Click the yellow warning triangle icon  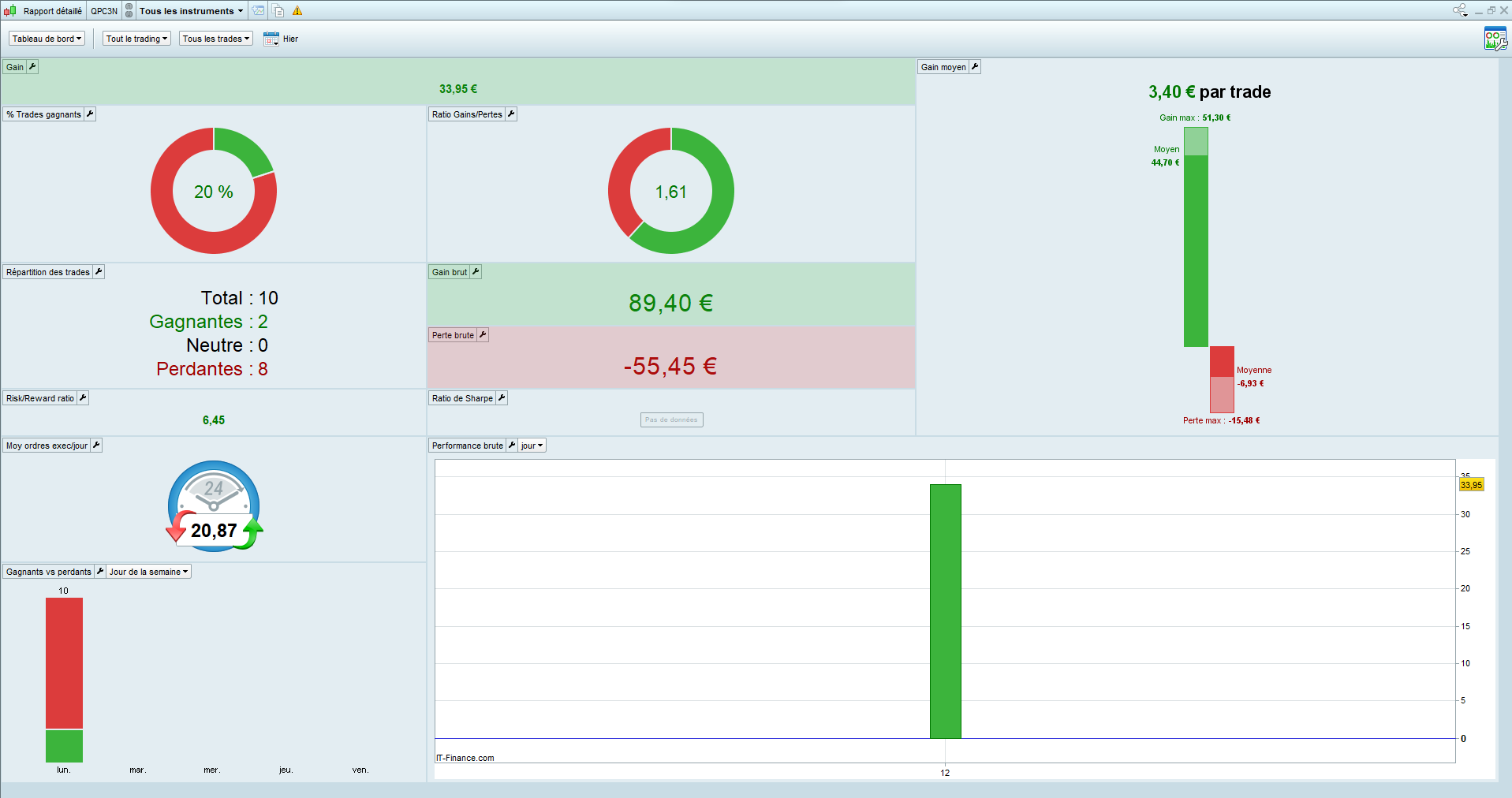click(297, 11)
